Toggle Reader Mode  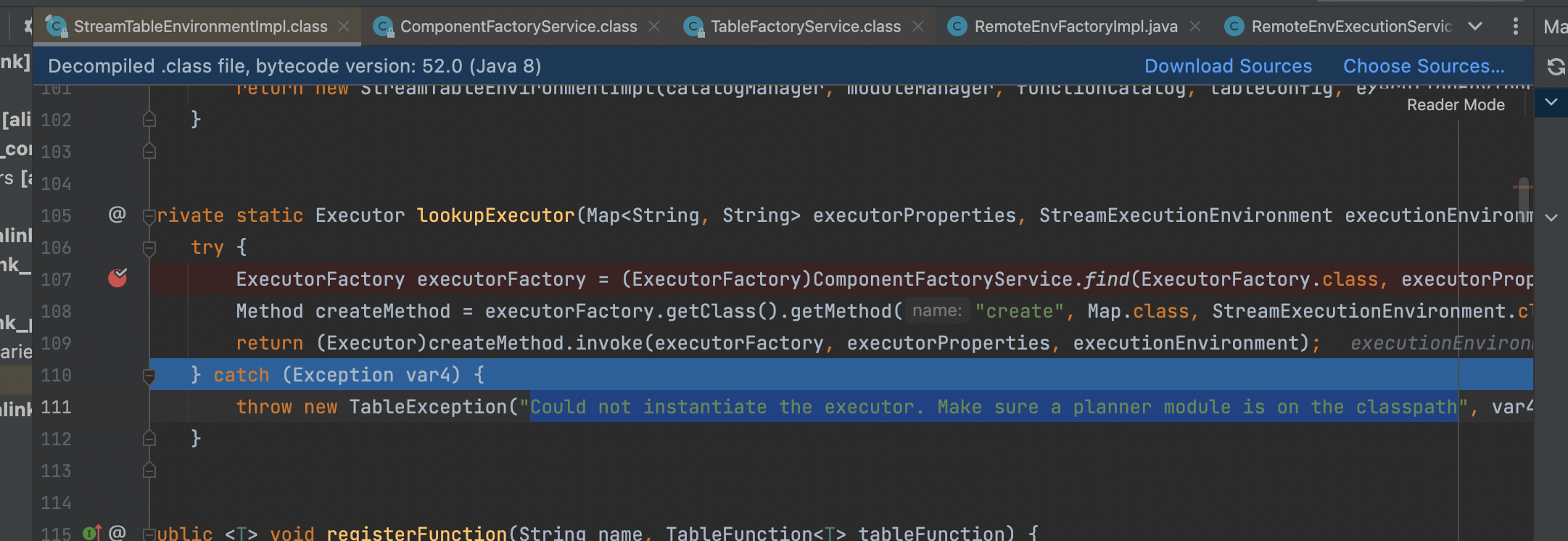point(1456,105)
